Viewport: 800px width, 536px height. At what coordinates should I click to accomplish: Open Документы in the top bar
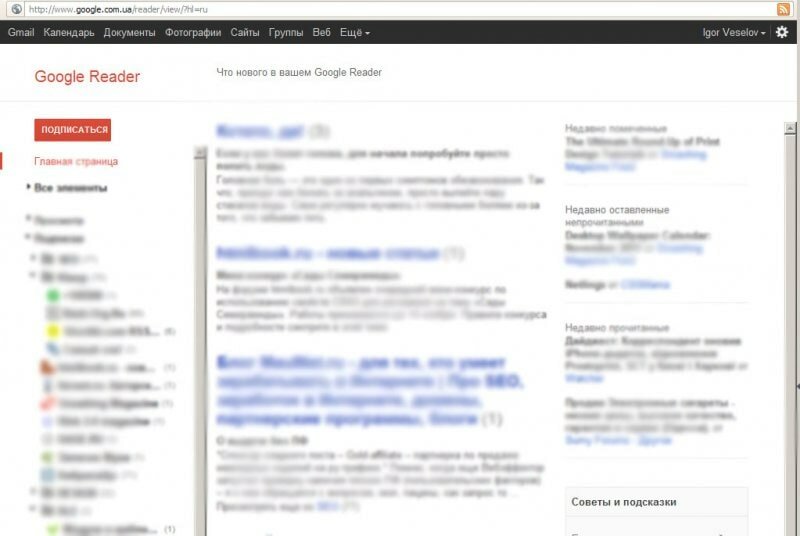(130, 33)
